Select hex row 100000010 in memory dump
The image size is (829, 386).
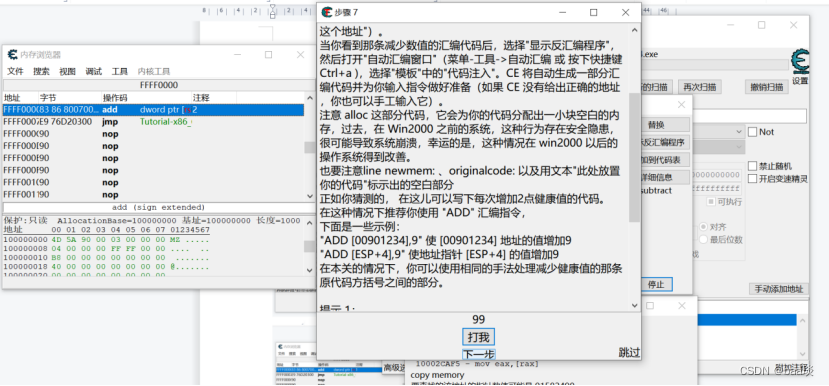tap(107, 259)
